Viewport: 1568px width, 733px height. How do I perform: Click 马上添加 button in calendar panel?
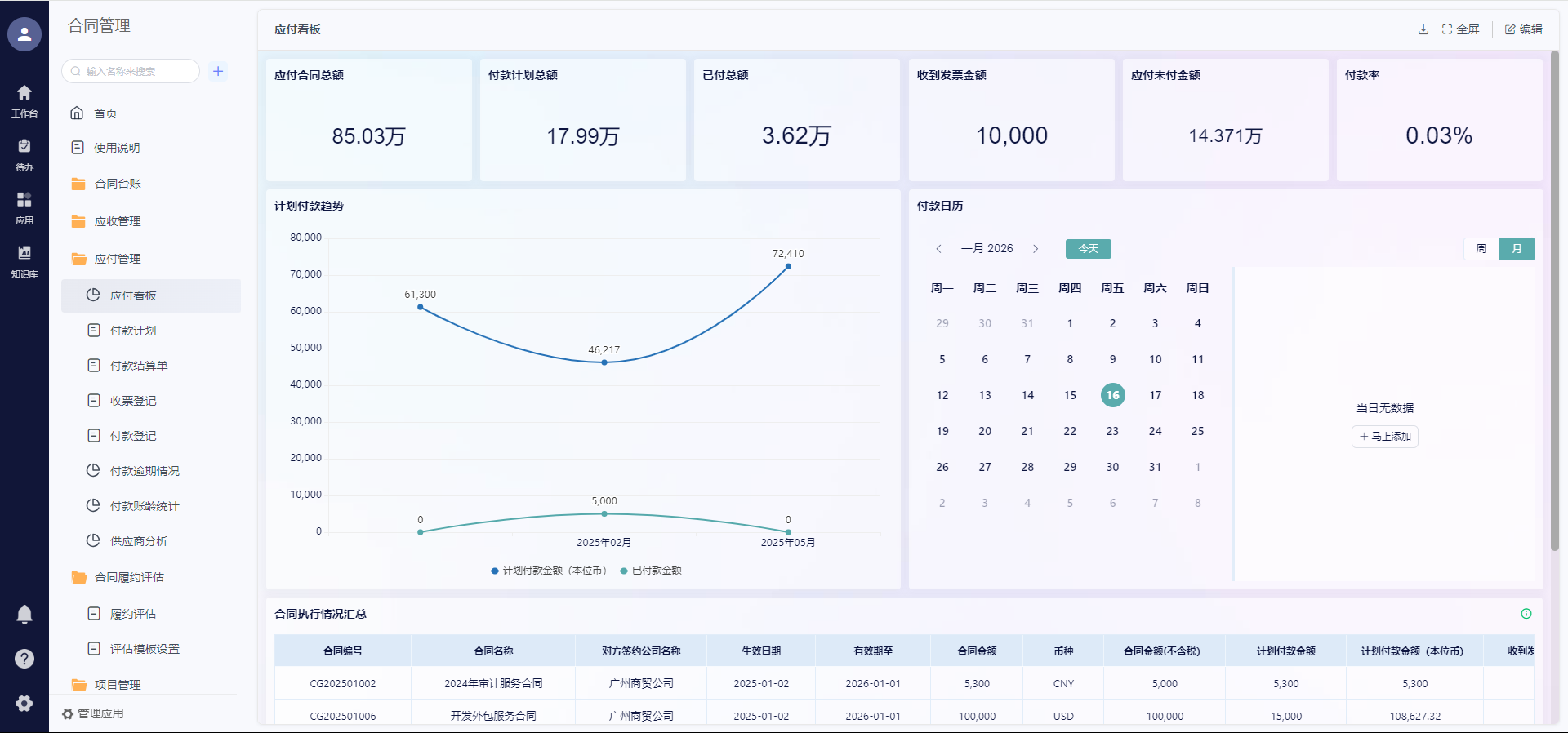[1385, 437]
